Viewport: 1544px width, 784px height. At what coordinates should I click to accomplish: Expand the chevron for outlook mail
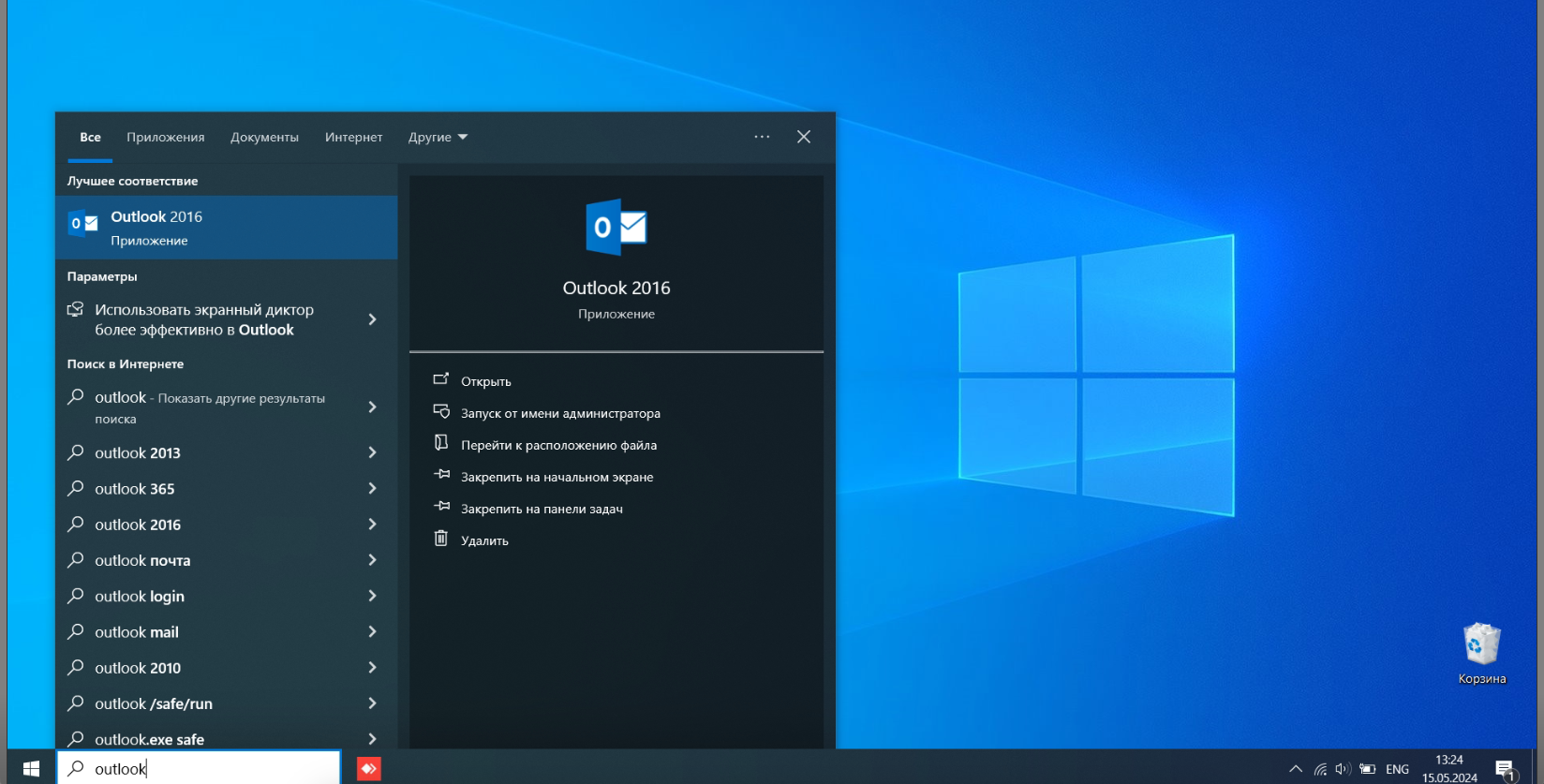(373, 632)
